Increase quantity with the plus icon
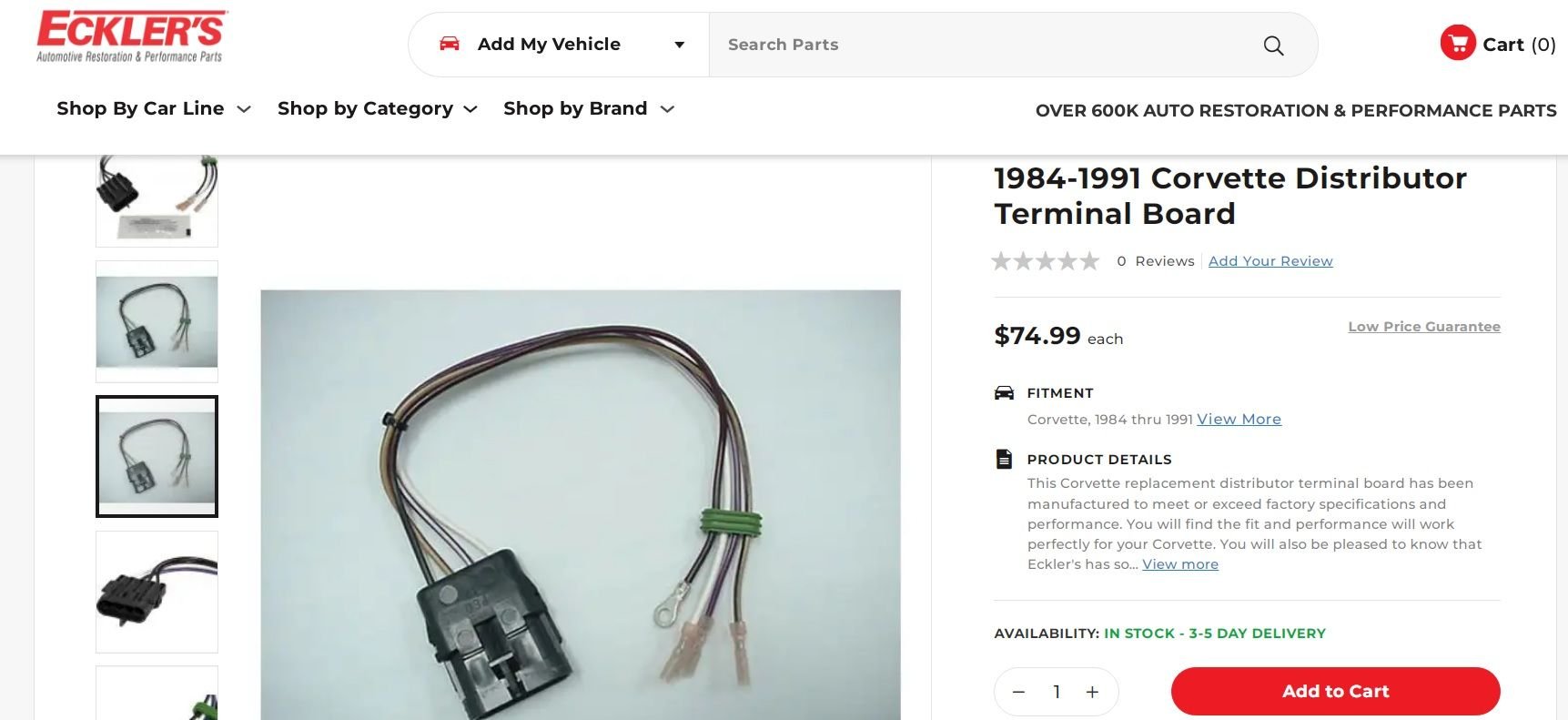 pyautogui.click(x=1092, y=692)
